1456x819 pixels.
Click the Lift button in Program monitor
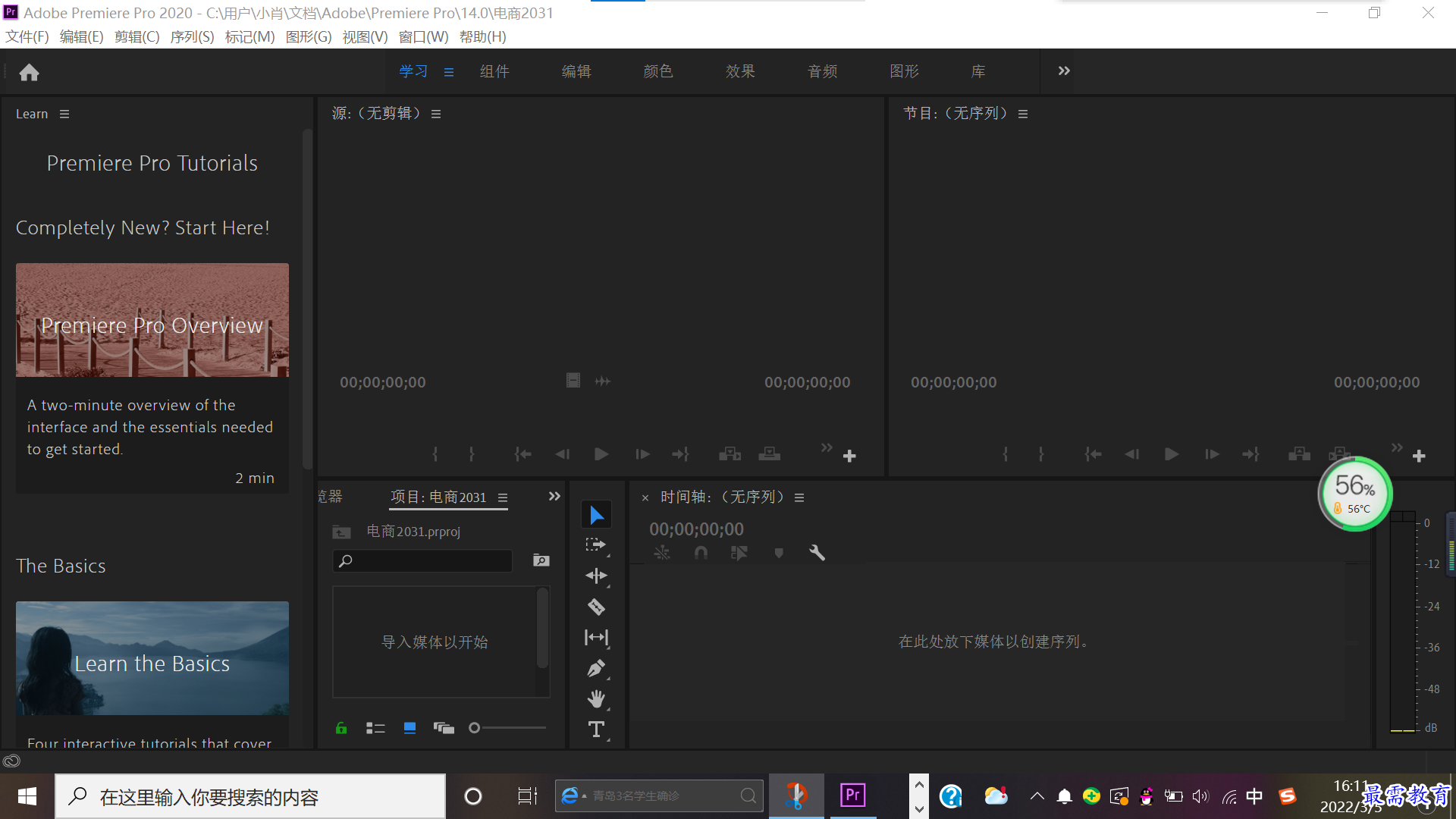(x=1299, y=454)
